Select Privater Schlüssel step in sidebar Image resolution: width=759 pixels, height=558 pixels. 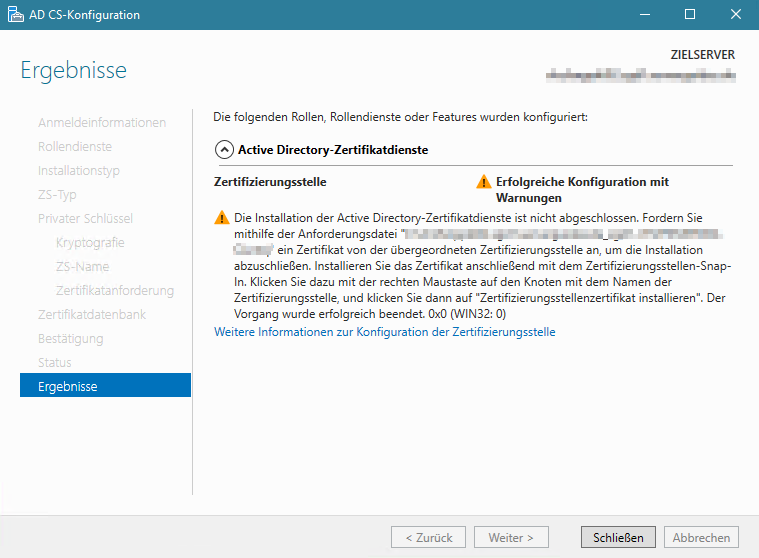point(85,219)
